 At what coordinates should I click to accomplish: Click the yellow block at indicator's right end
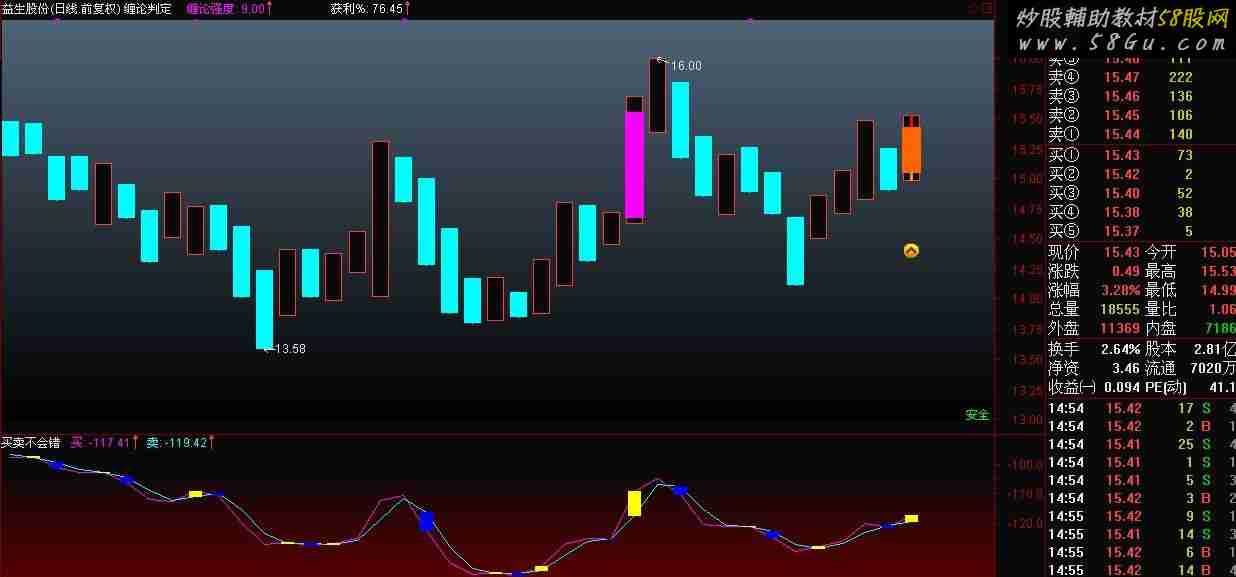point(911,518)
